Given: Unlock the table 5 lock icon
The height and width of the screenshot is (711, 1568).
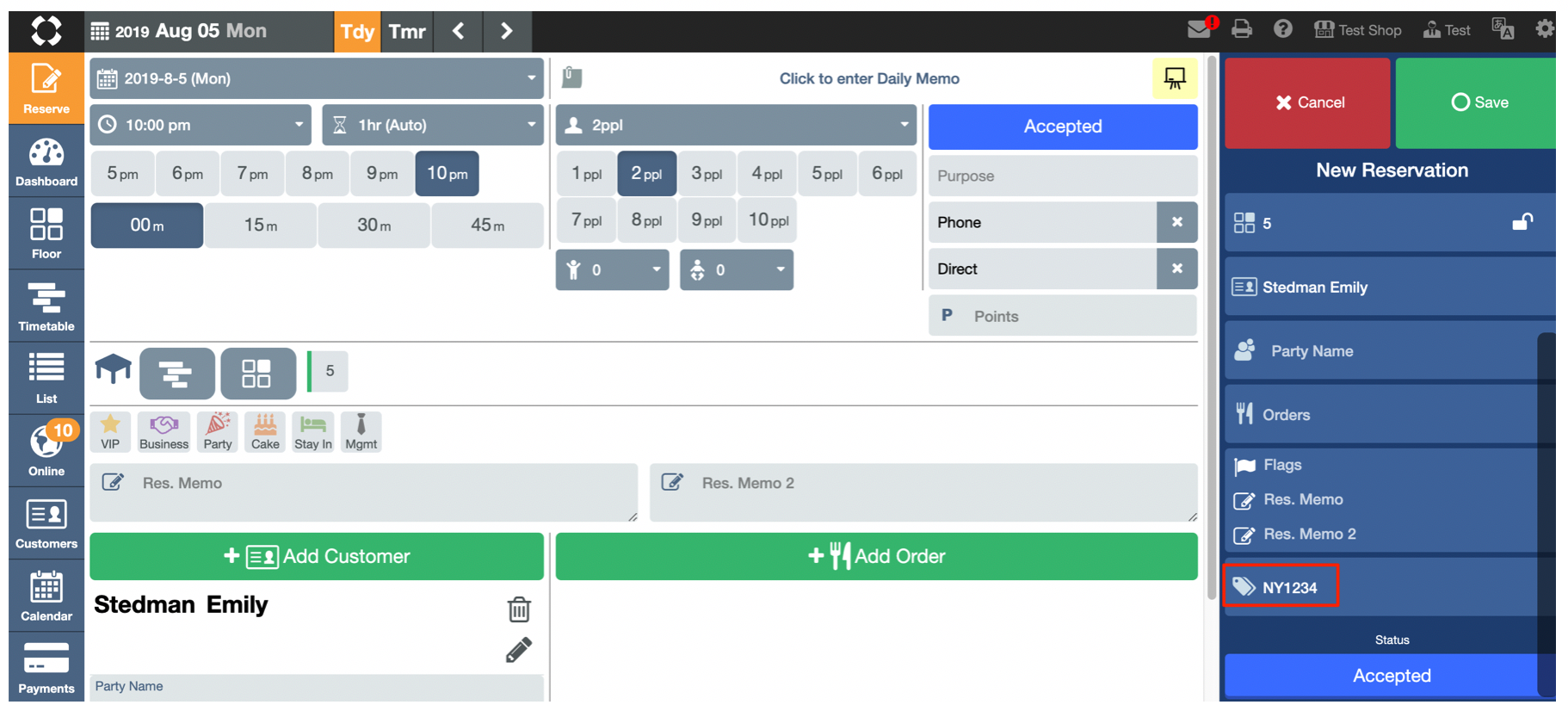Looking at the screenshot, I should point(1522,222).
